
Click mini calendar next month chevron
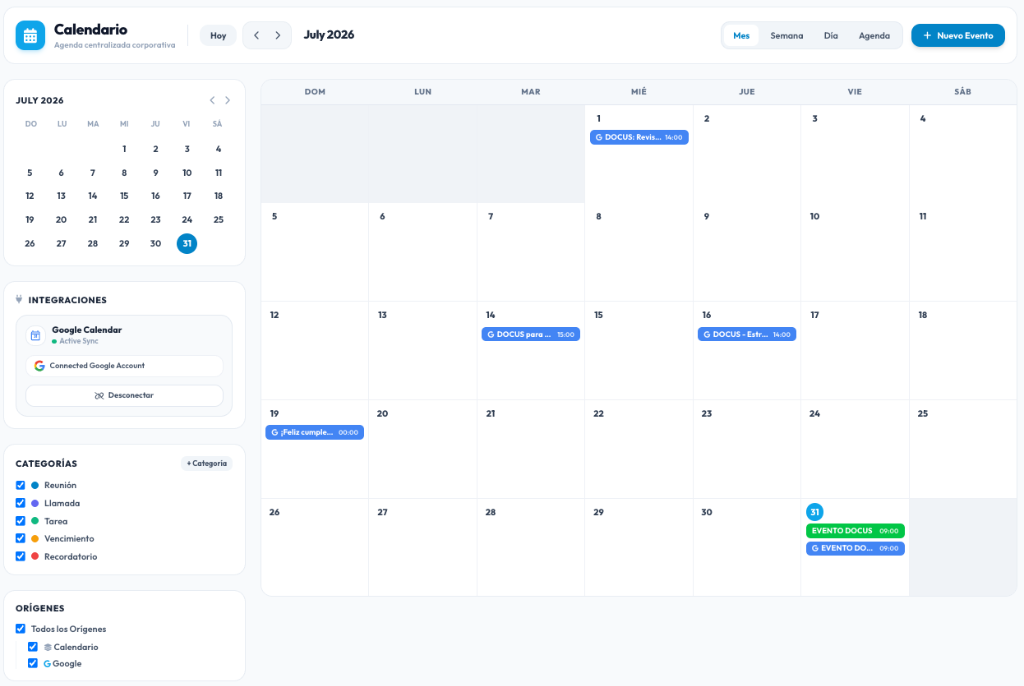pos(227,100)
